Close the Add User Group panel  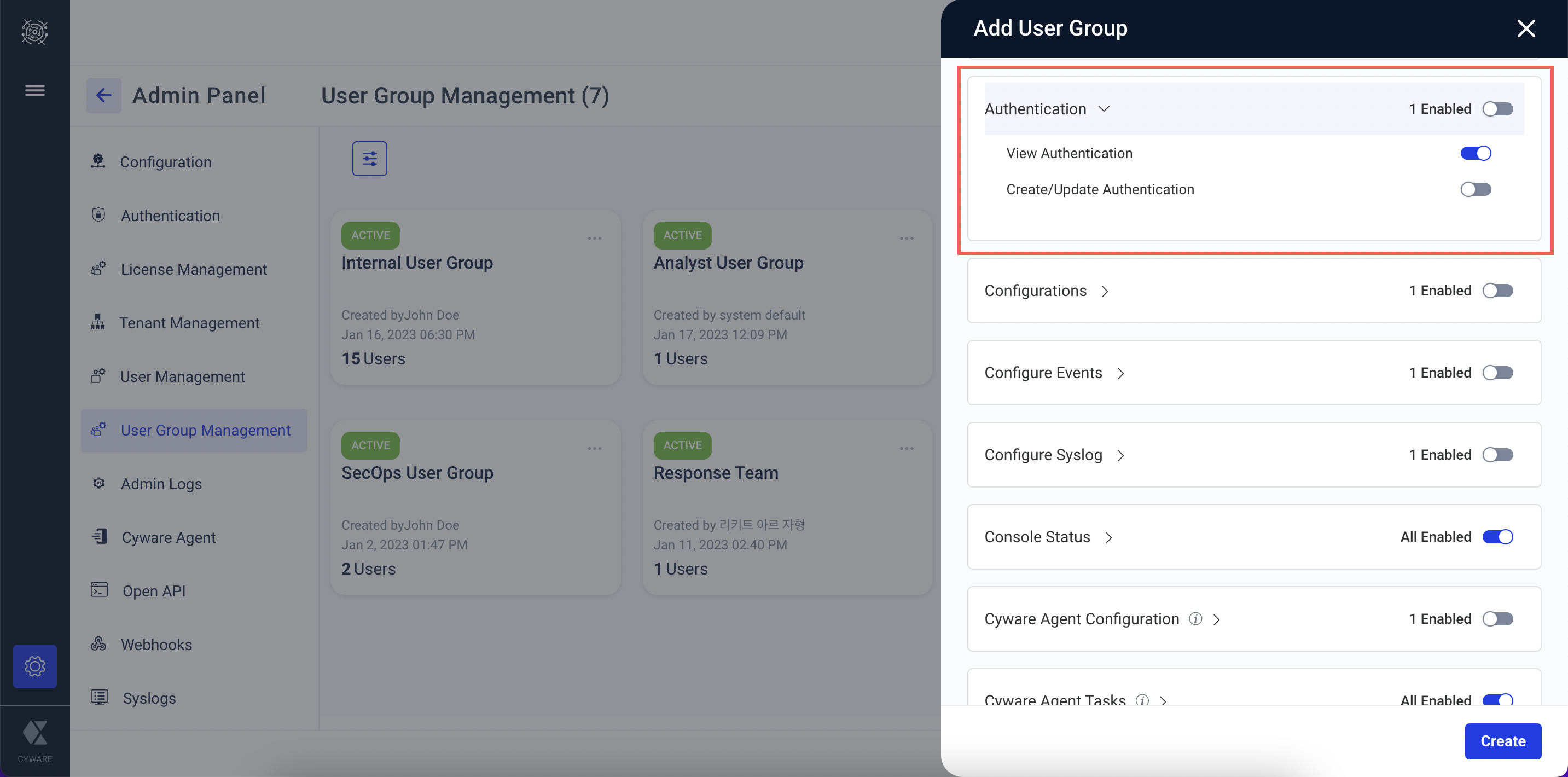(1525, 28)
